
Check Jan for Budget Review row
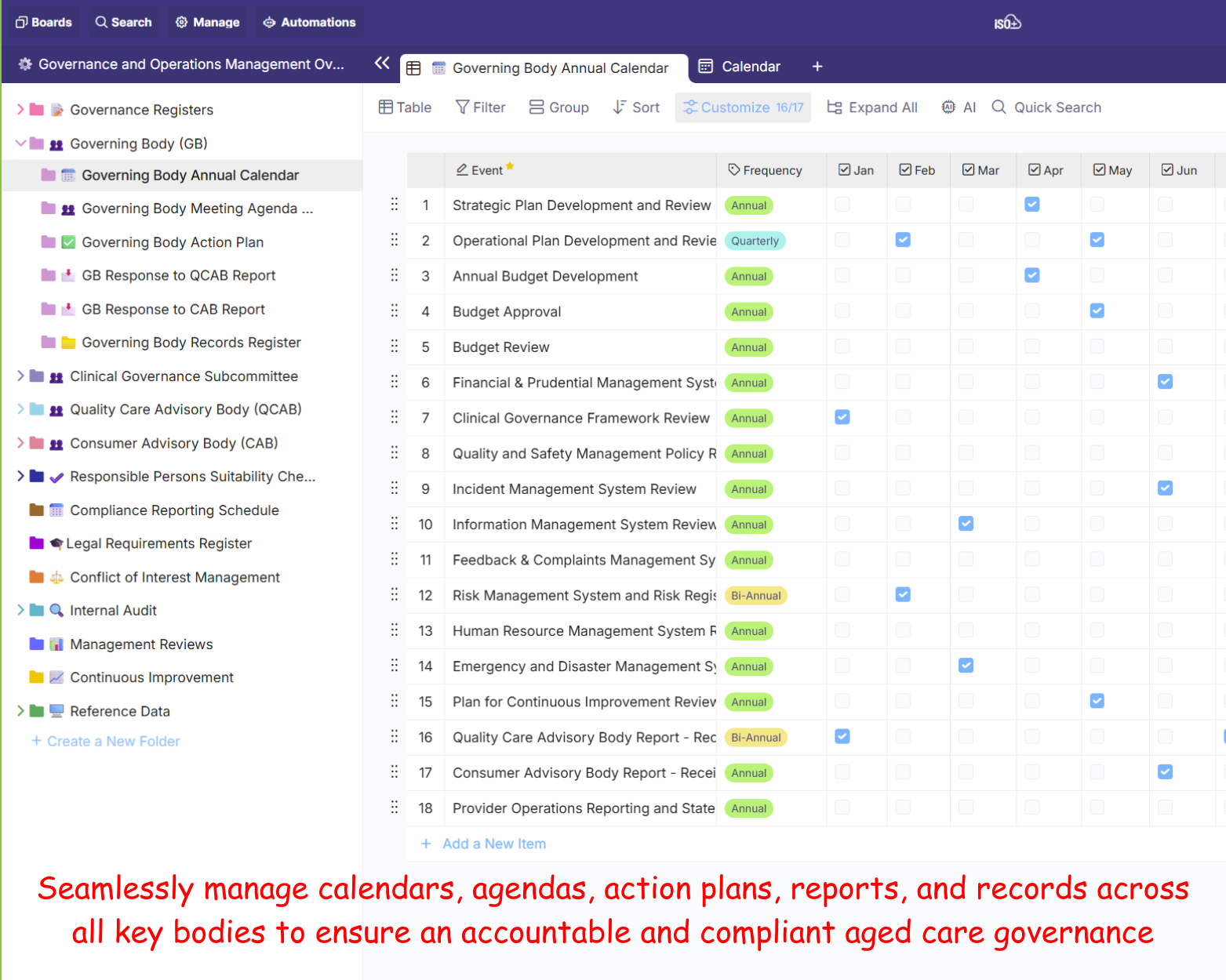842,347
